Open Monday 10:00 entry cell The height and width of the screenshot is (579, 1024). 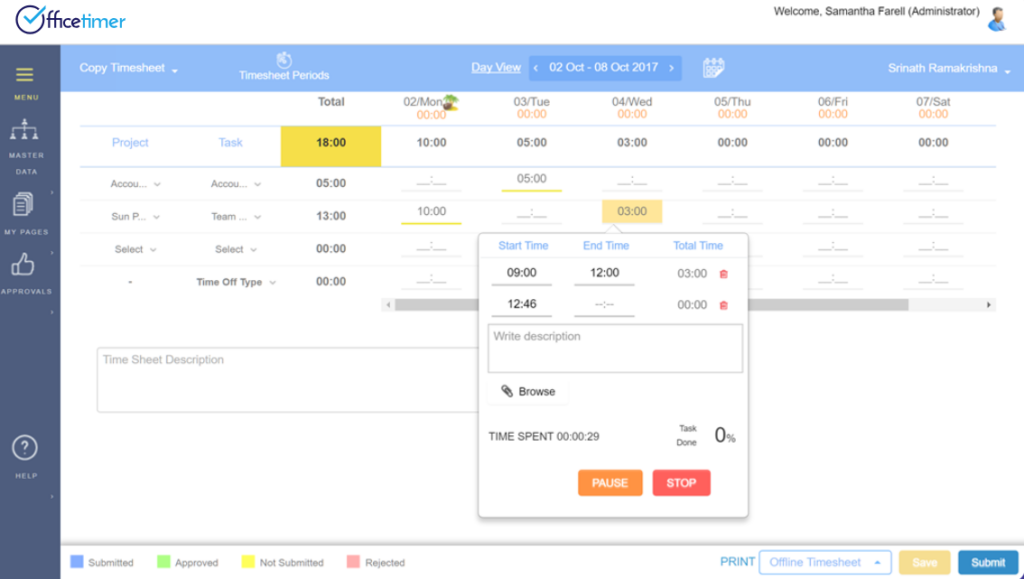tap(431, 212)
